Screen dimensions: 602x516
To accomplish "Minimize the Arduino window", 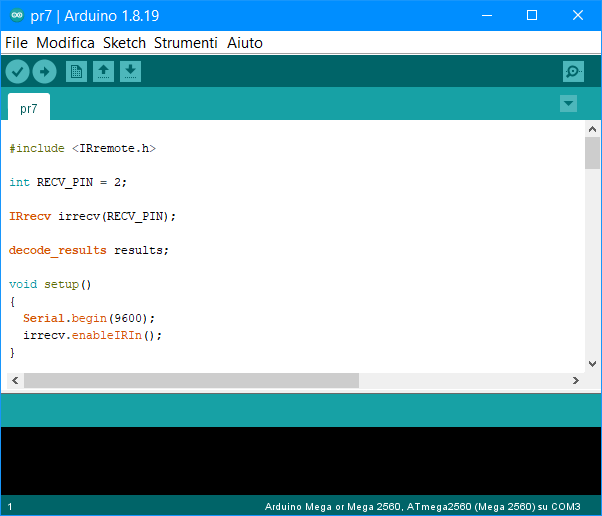I will coord(487,15).
